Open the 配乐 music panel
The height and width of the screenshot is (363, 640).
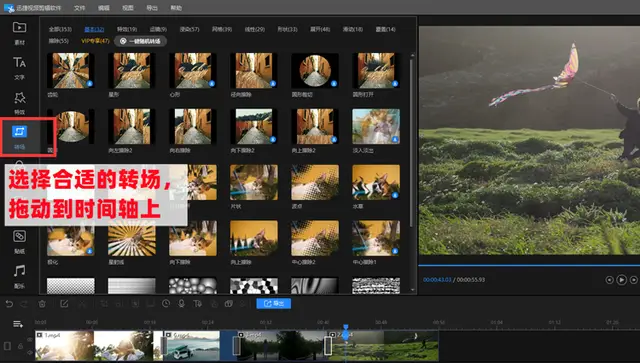19,276
